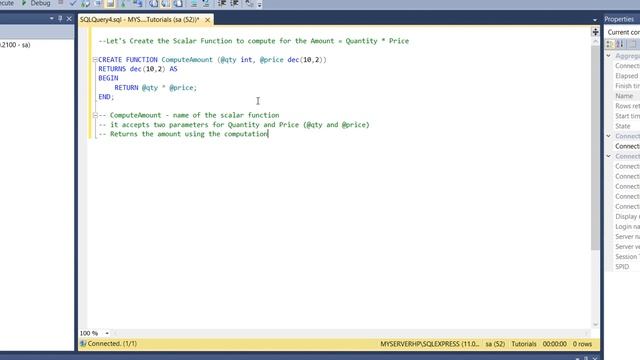Decrease indent of selected lines
This screenshot has width=640, height=360.
[x=222, y=4]
